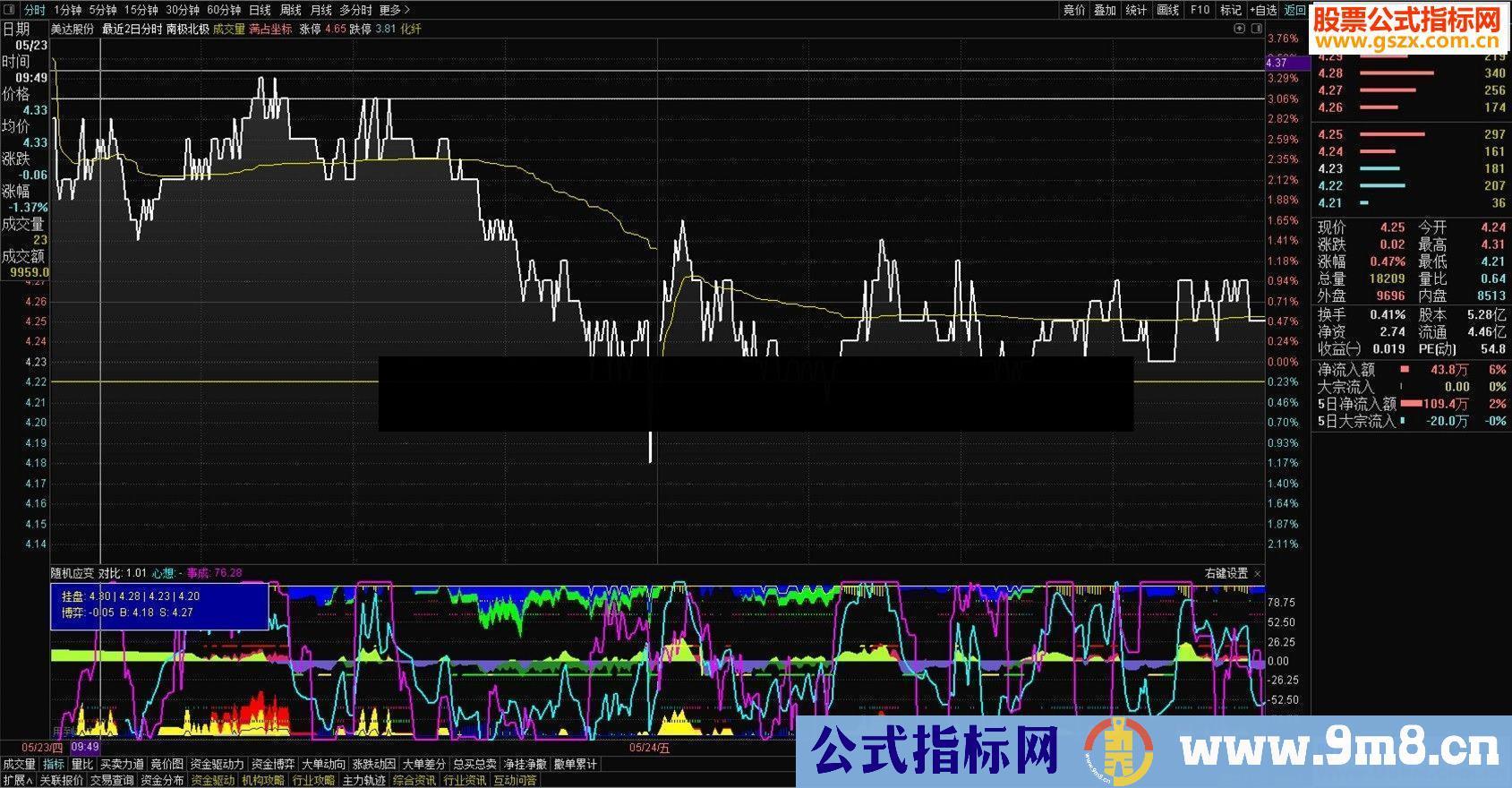Switch to the 30分钟 period
The height and width of the screenshot is (788, 1512).
(x=183, y=10)
